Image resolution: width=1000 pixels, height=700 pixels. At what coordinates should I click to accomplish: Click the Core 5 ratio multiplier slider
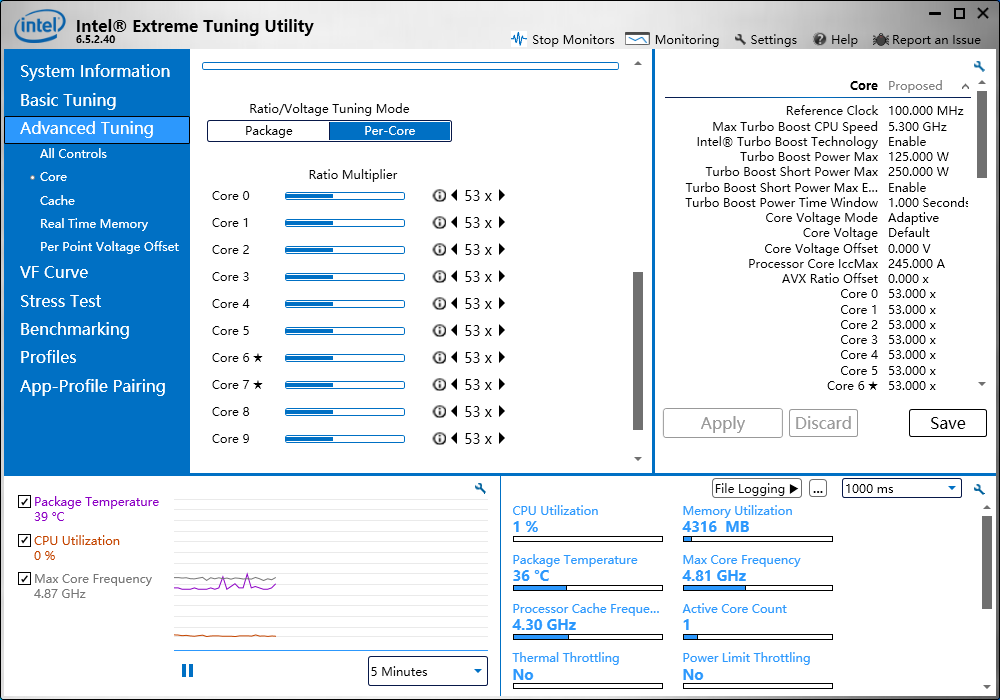[x=344, y=331]
